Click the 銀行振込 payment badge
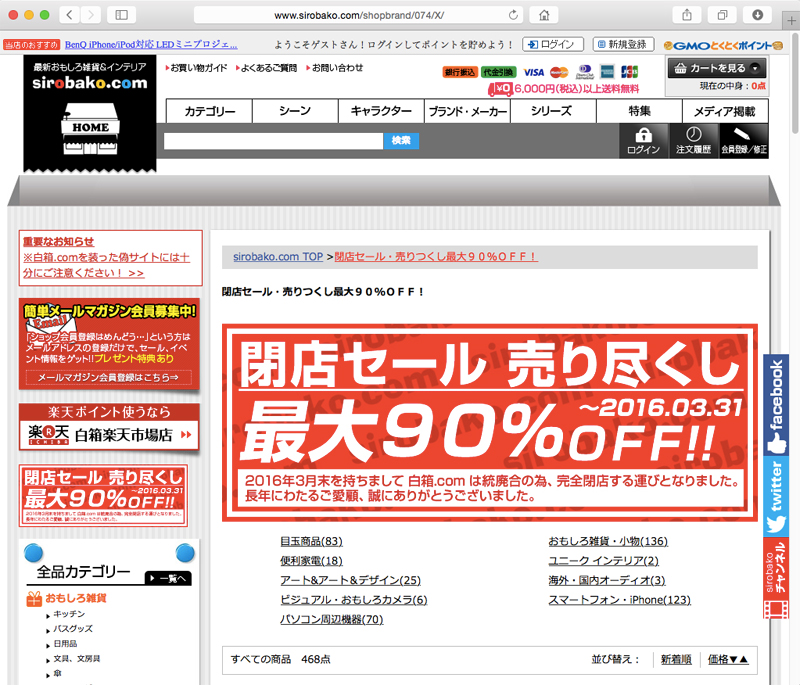 click(x=460, y=72)
